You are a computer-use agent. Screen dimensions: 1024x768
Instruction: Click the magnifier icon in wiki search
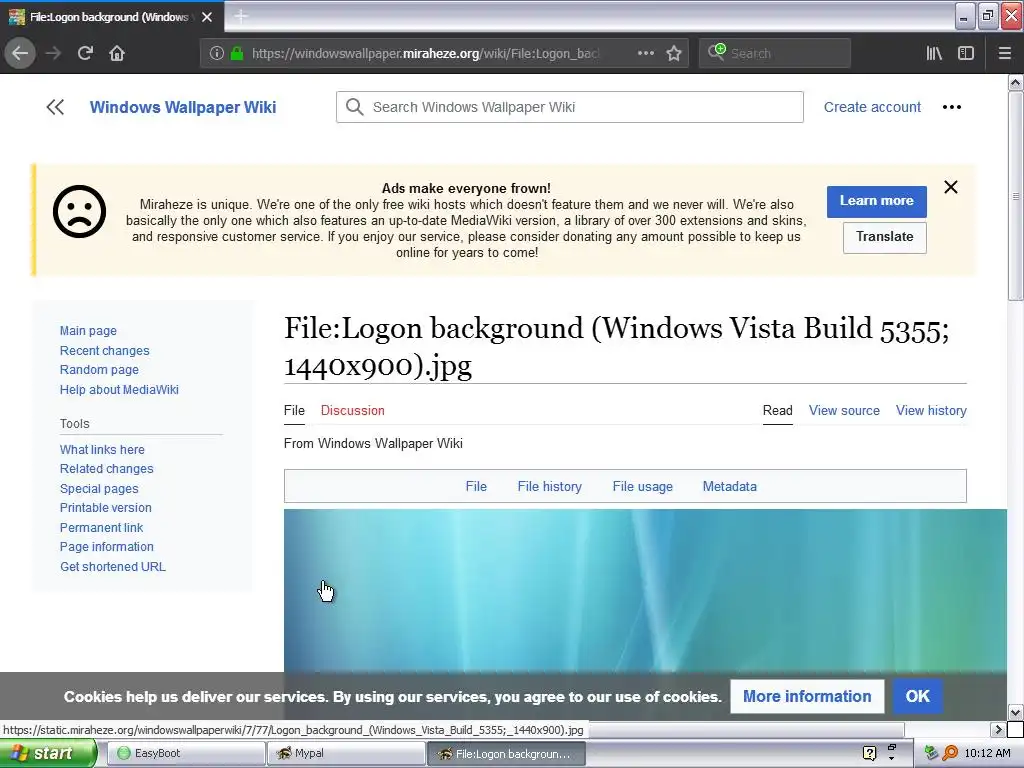(355, 107)
